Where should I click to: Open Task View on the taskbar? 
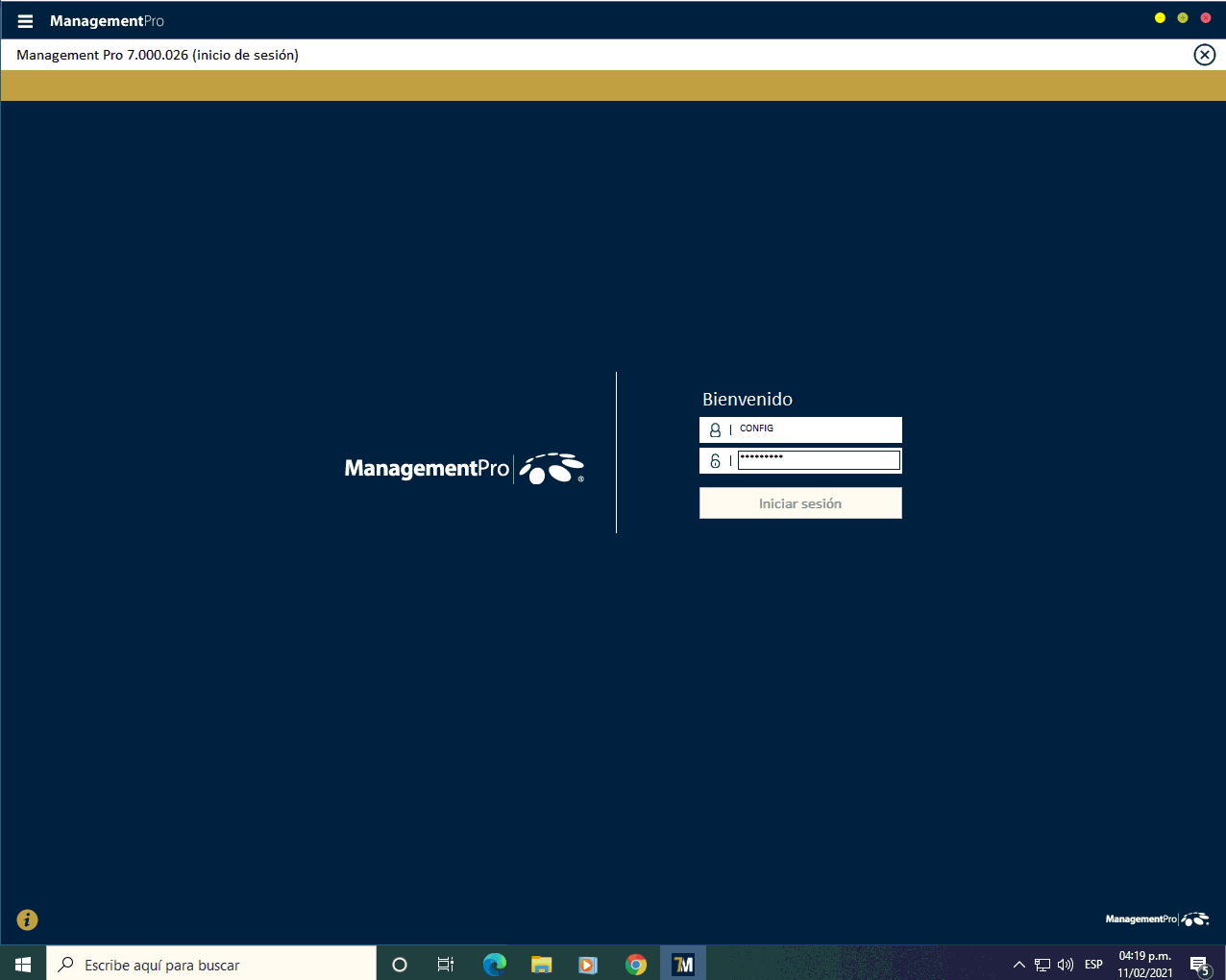pyautogui.click(x=446, y=964)
